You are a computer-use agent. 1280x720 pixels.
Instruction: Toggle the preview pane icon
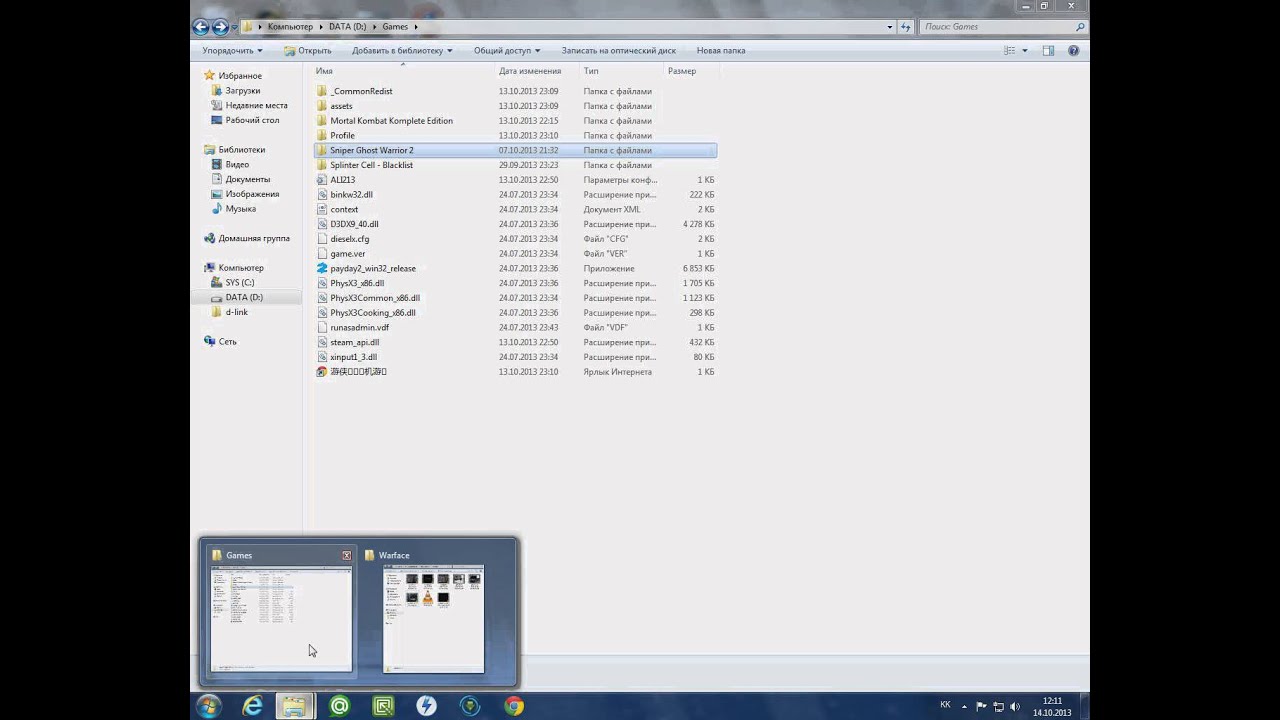(x=1048, y=50)
